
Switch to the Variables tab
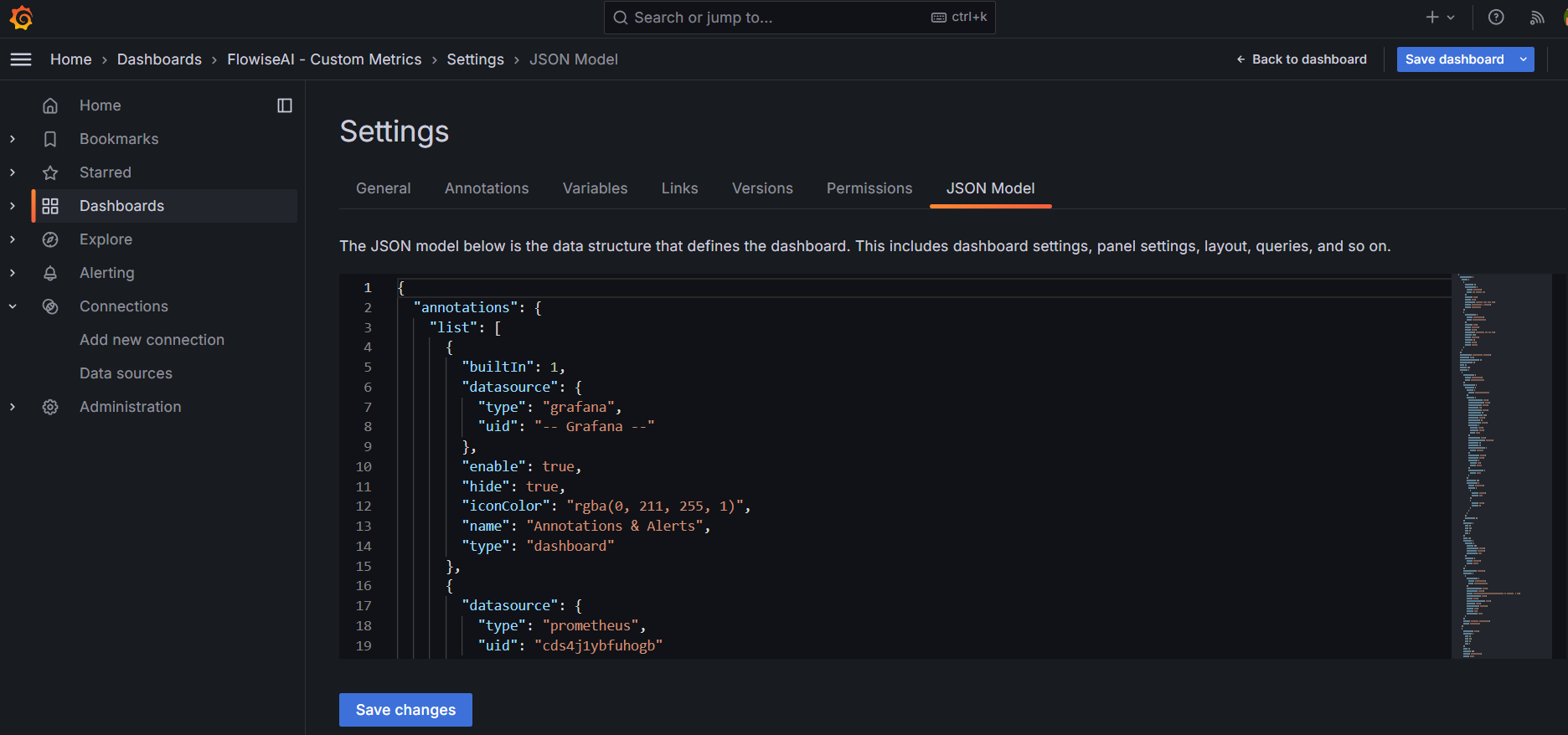(x=595, y=188)
